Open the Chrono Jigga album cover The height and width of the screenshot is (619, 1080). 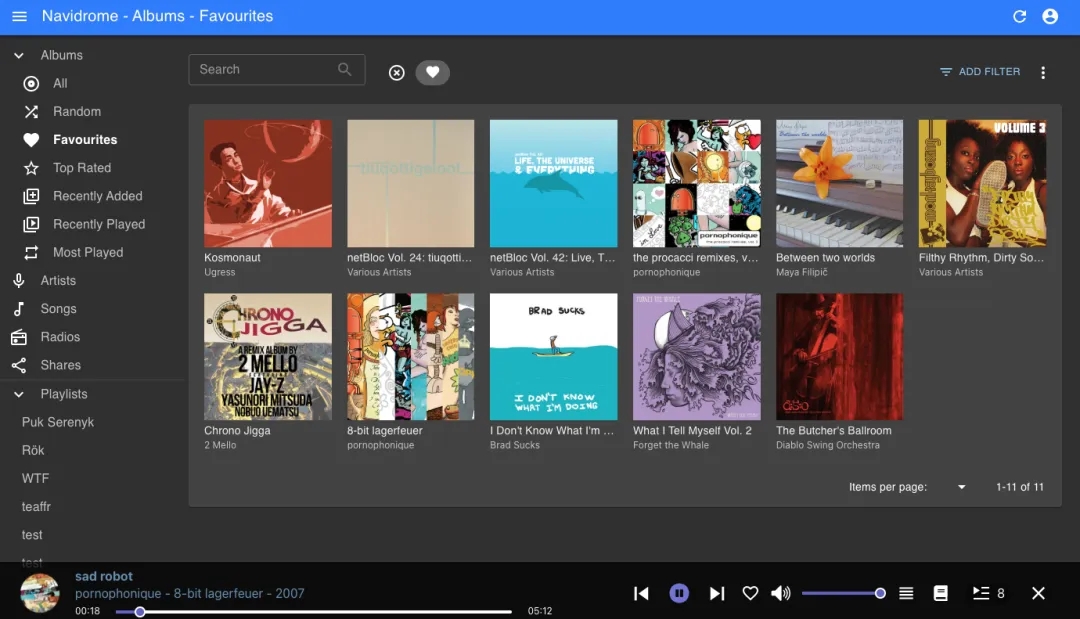pyautogui.click(x=268, y=357)
